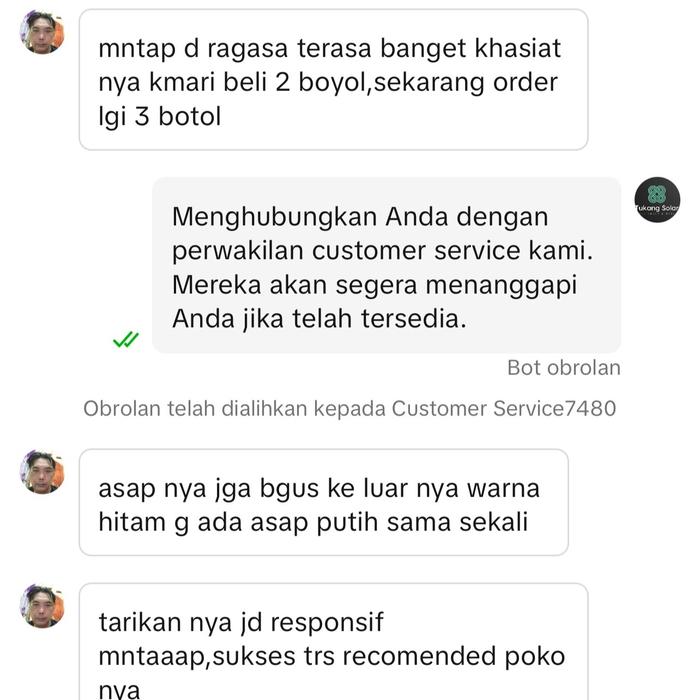Open customer avatar beside 'mntap d ragasa' message
Screen dimensions: 700x700
pyautogui.click(x=42, y=32)
